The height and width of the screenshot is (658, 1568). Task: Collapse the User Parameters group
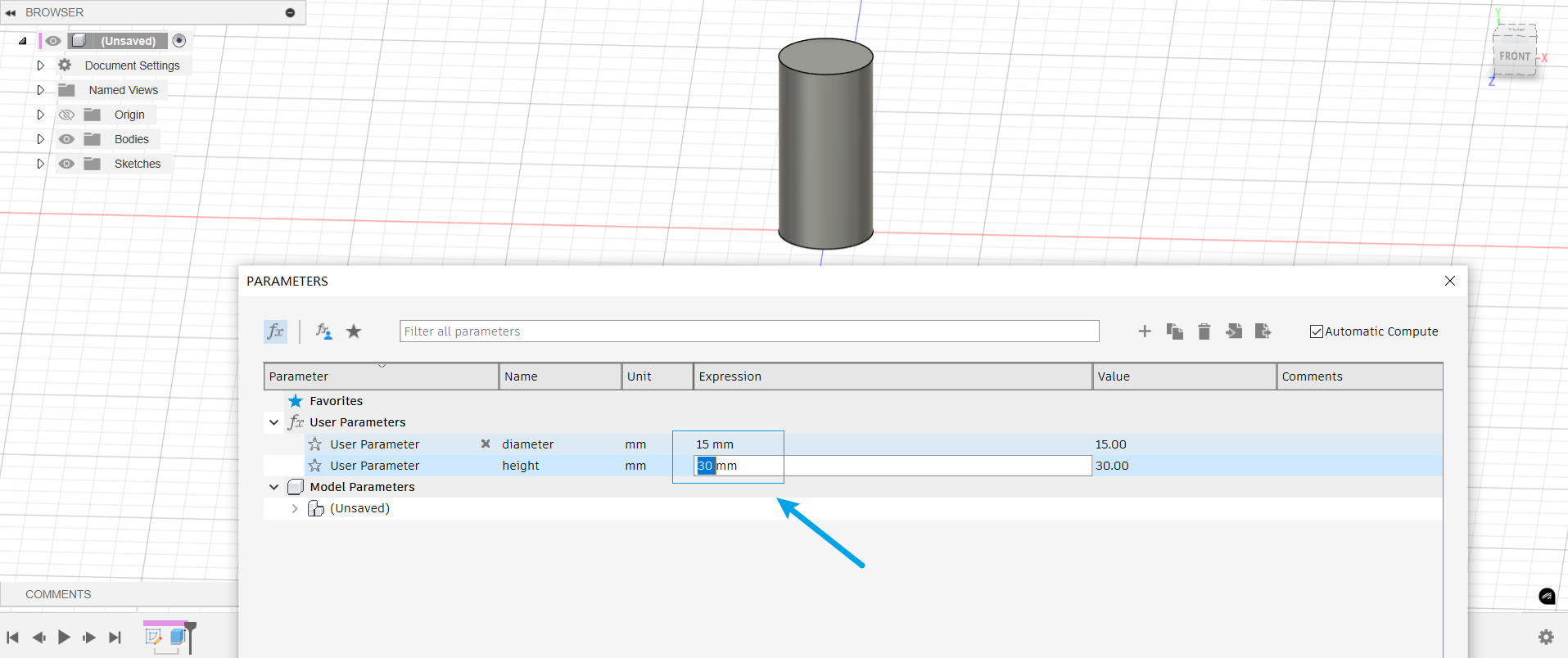[x=274, y=422]
